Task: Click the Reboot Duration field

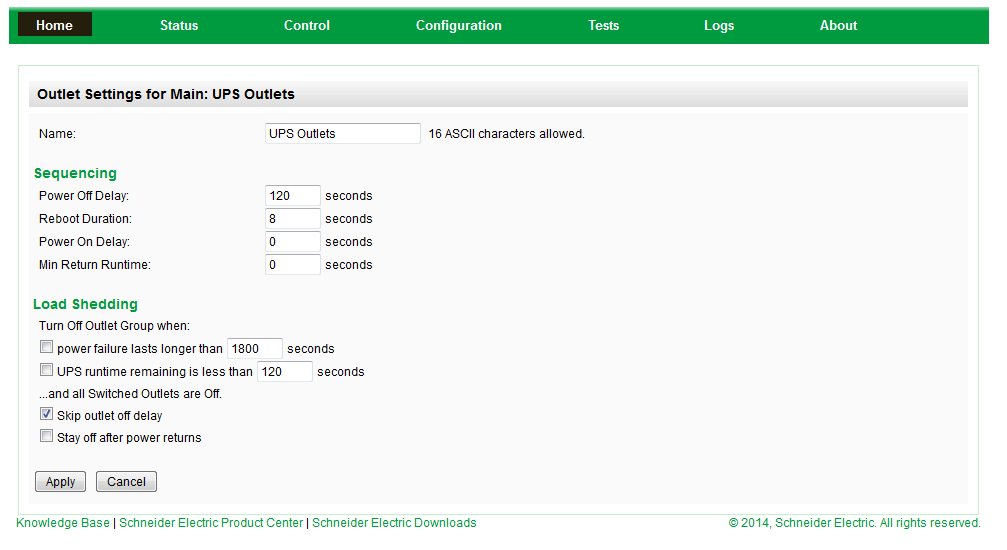Action: pyautogui.click(x=293, y=218)
